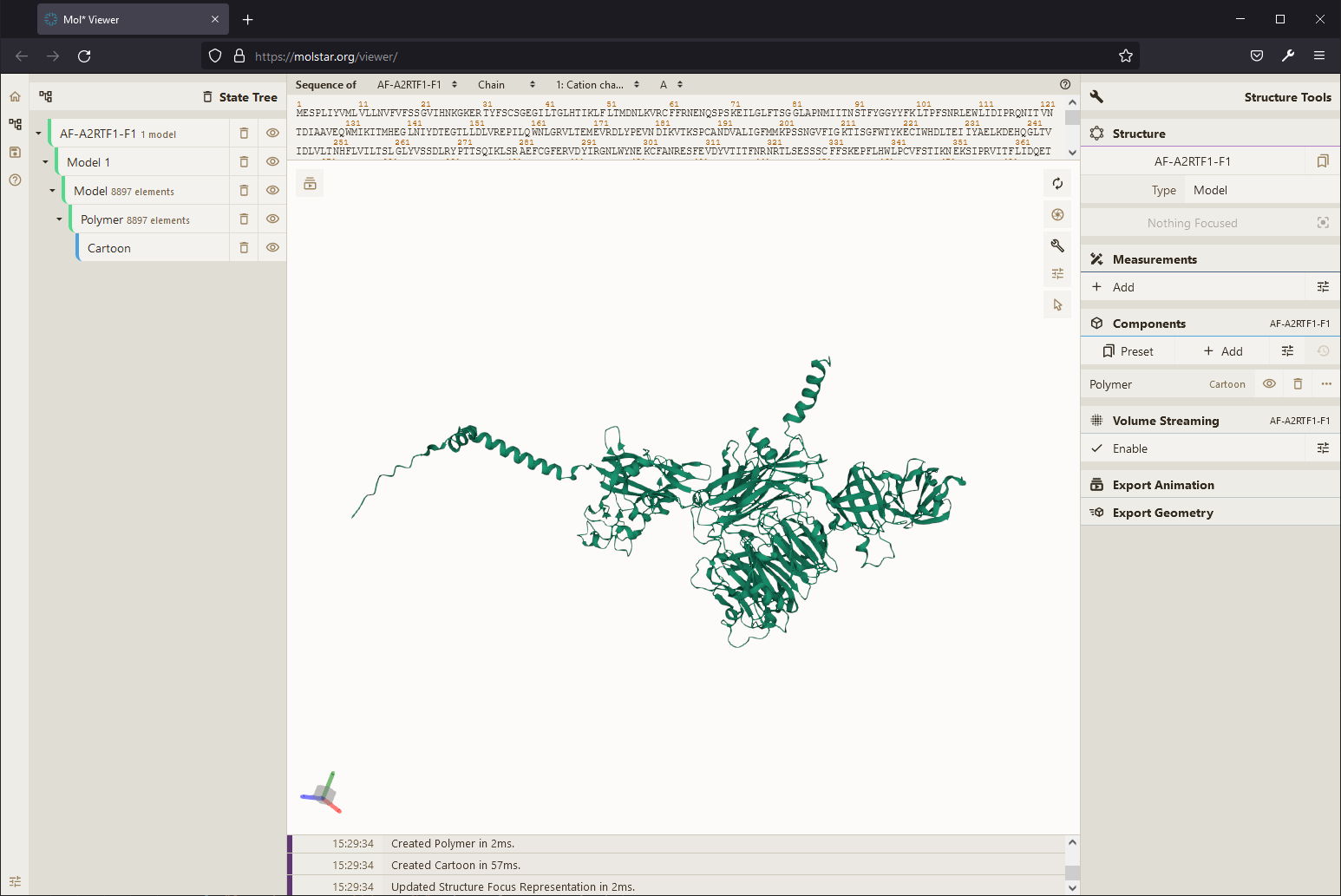Click the save state icon in sidebar
The height and width of the screenshot is (896, 1341).
pos(14,152)
